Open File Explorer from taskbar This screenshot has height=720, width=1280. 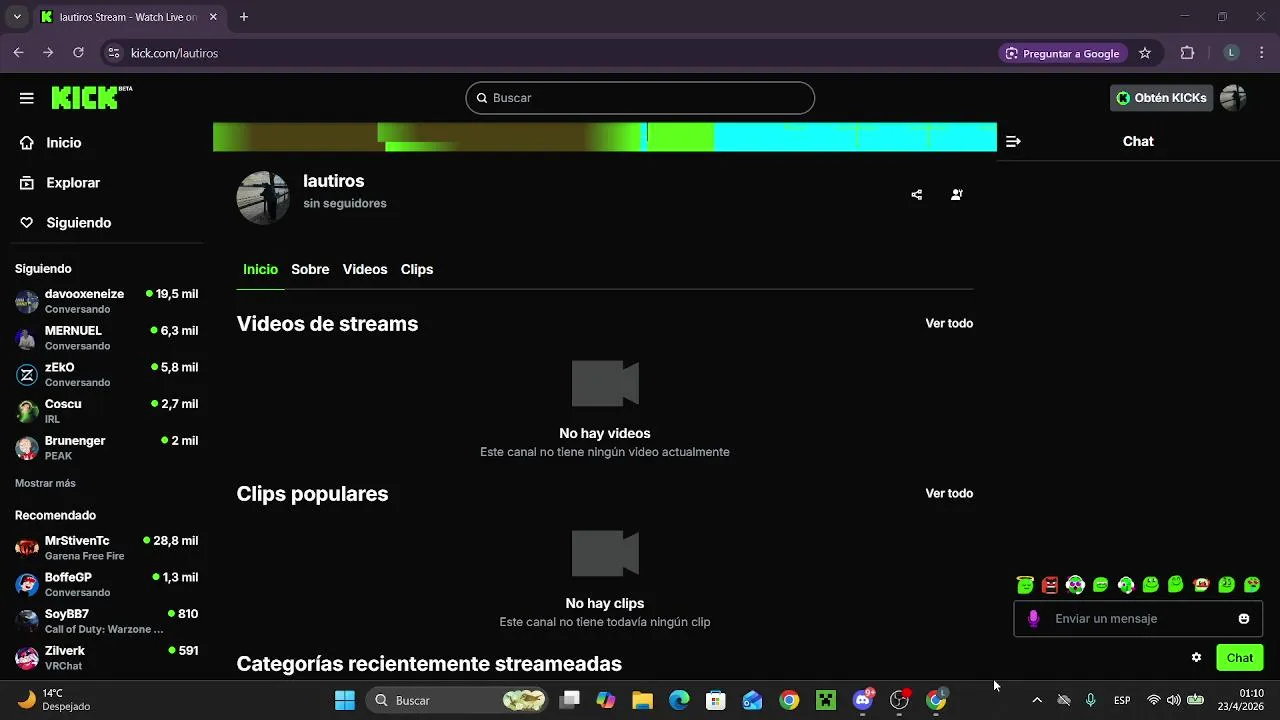pyautogui.click(x=642, y=701)
